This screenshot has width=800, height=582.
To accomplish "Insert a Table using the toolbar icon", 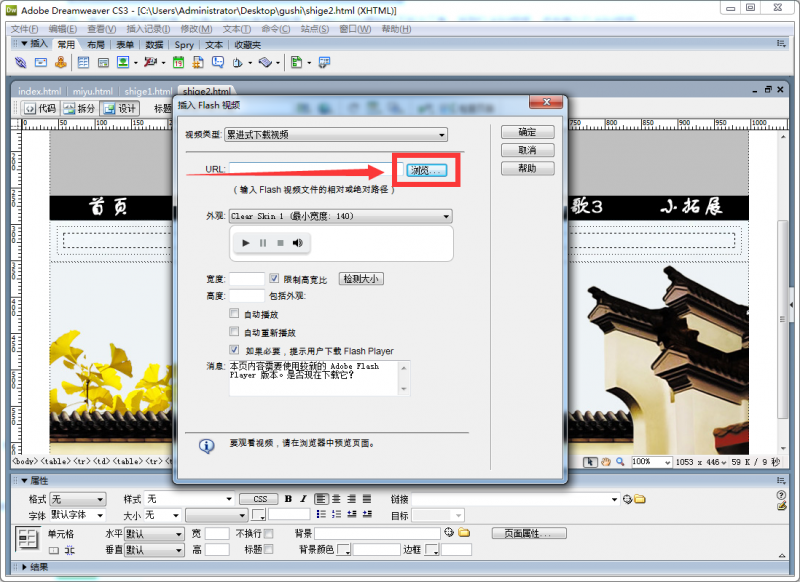I will [x=83, y=63].
